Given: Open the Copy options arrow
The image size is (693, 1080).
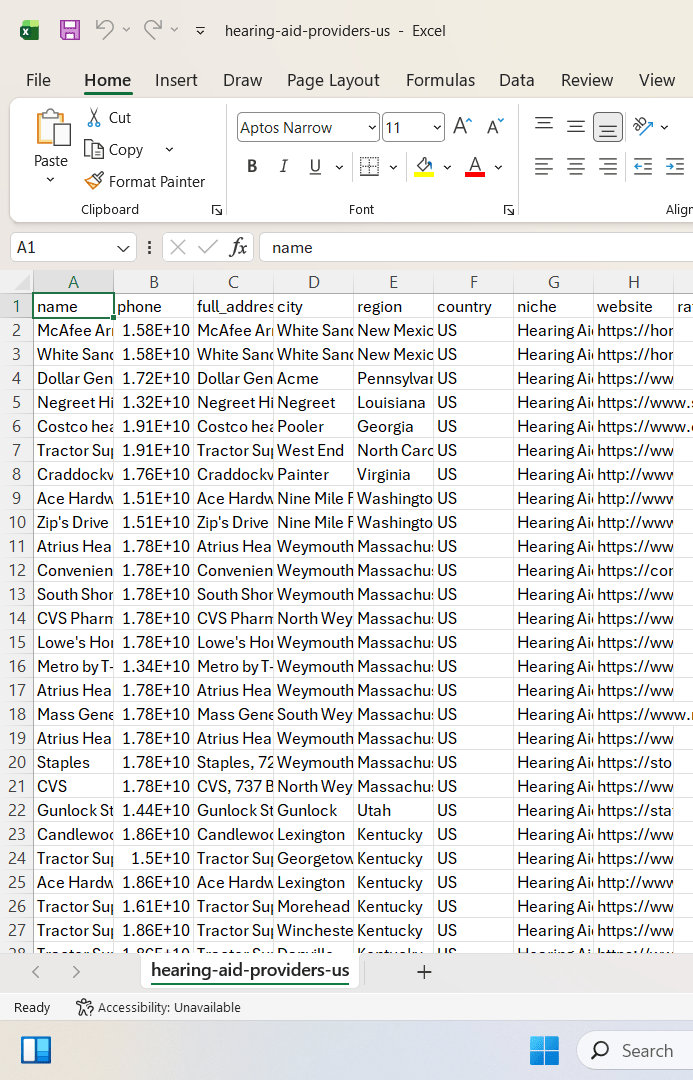Looking at the screenshot, I should click(169, 149).
